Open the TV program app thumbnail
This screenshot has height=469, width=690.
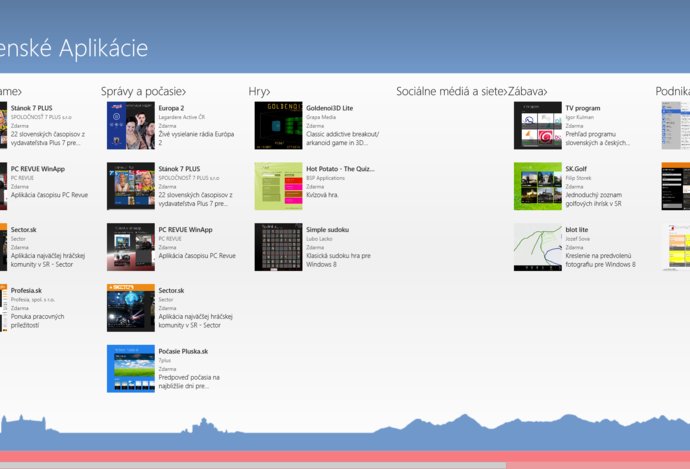tap(538, 125)
